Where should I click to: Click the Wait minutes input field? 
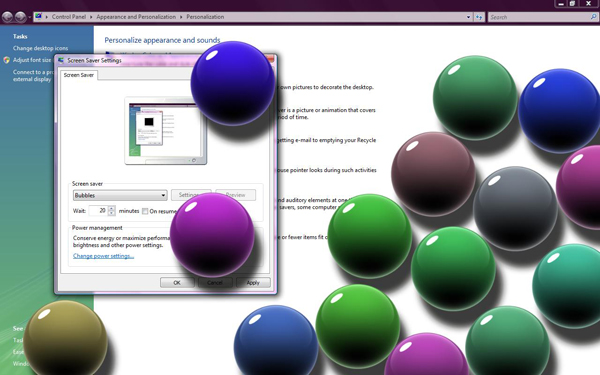coord(99,210)
